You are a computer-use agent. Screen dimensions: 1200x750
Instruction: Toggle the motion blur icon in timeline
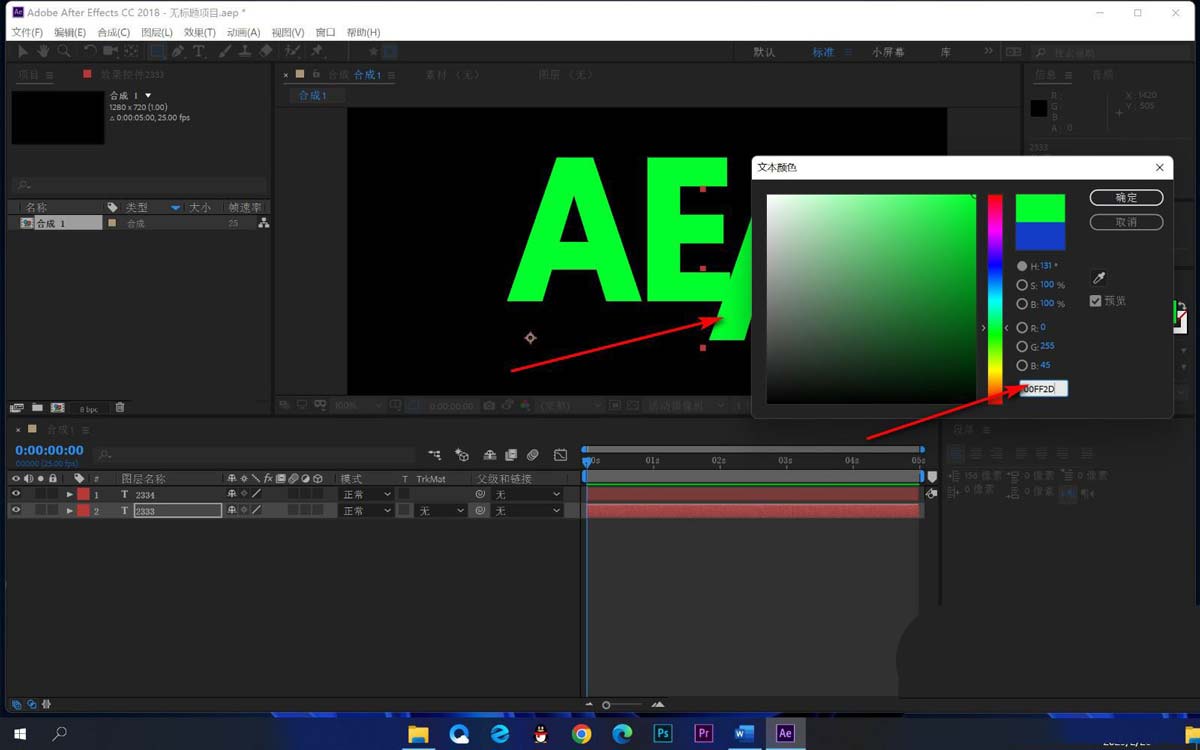533,455
